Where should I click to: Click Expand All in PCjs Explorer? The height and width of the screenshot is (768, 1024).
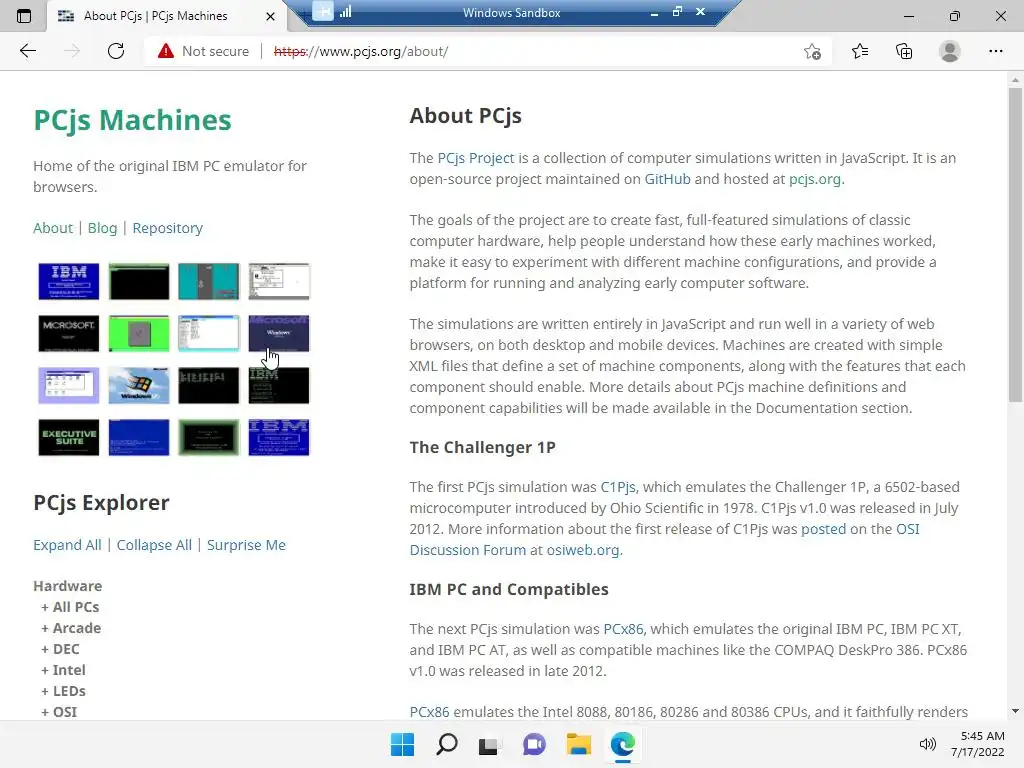point(67,545)
